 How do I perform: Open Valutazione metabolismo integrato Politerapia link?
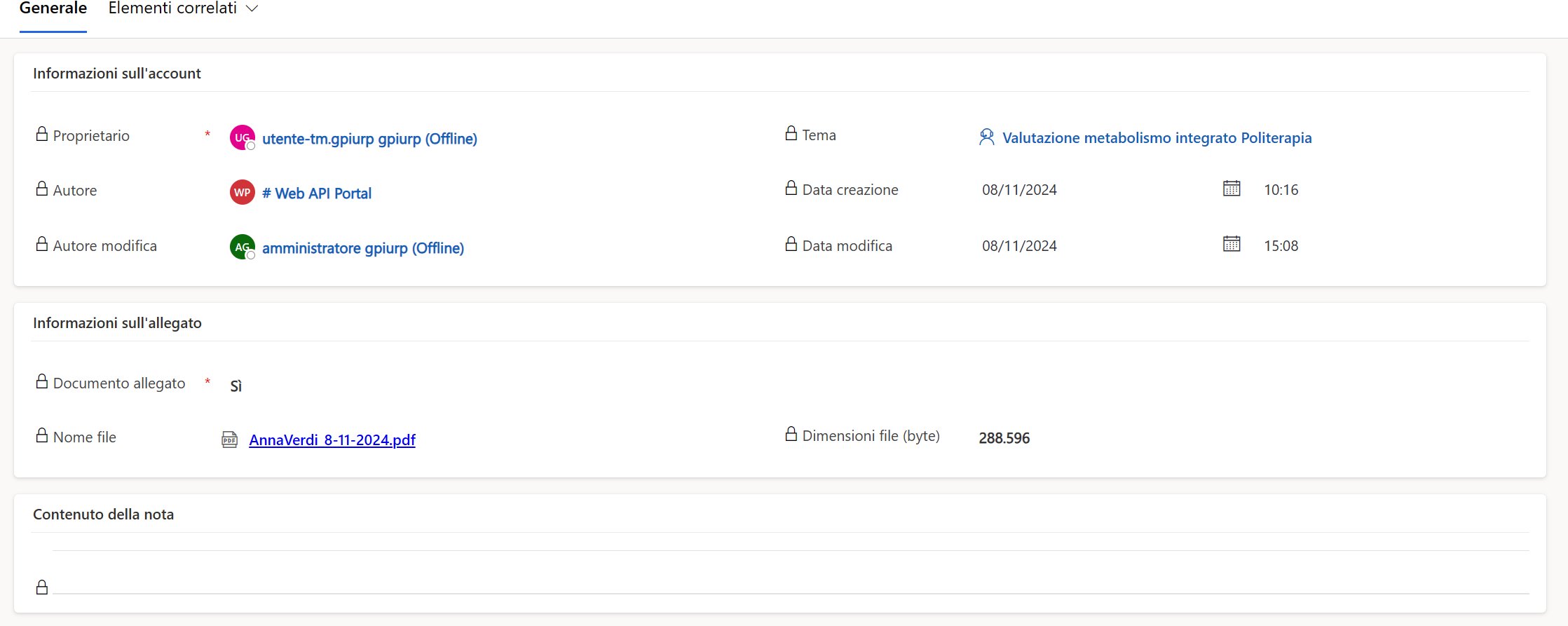coord(1157,138)
